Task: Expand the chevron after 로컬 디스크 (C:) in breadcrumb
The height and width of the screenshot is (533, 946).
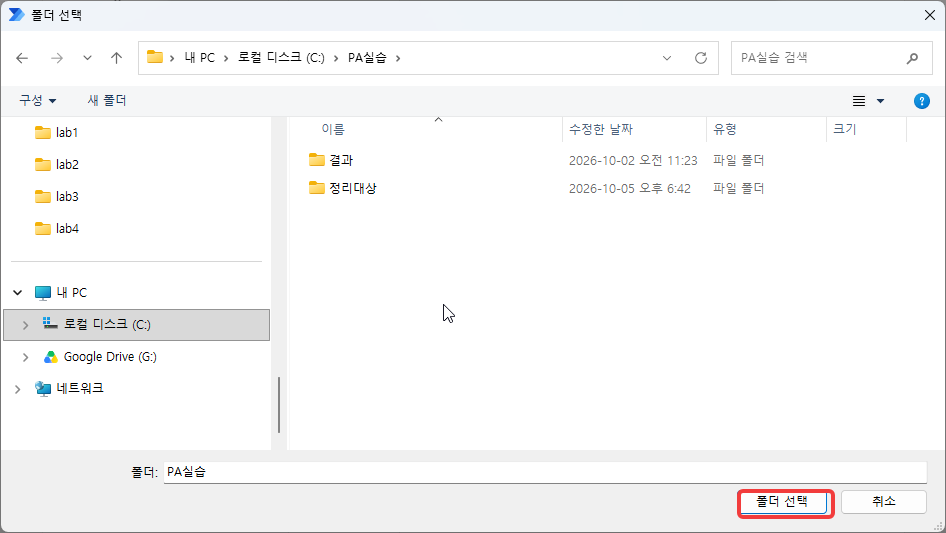Action: [x=336, y=58]
